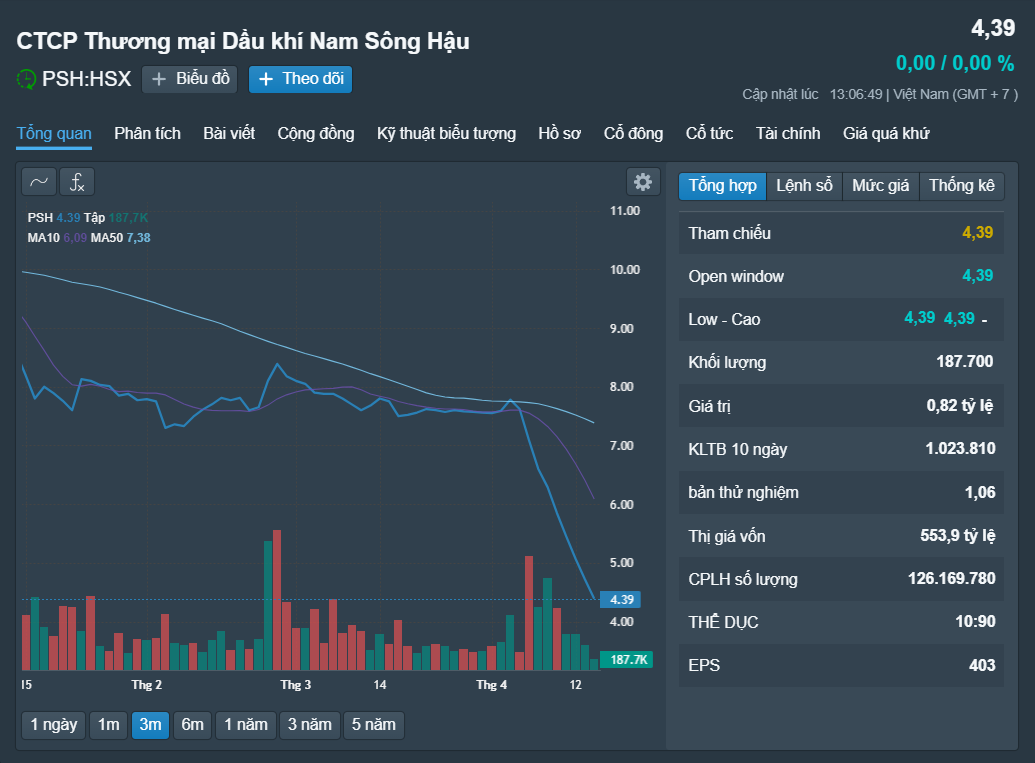Screen dimensions: 1035x763
Task: Open the Tài chính tab
Action: pyautogui.click(x=787, y=133)
